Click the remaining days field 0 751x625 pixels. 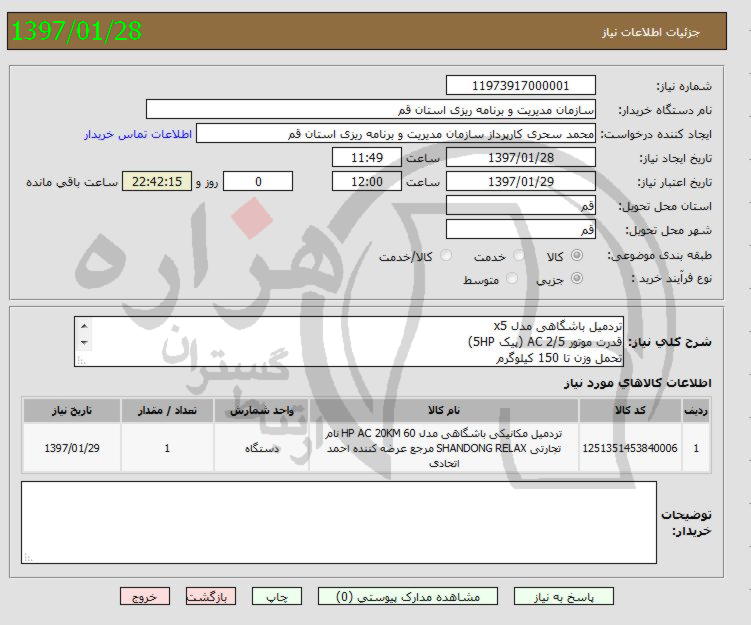[258, 181]
